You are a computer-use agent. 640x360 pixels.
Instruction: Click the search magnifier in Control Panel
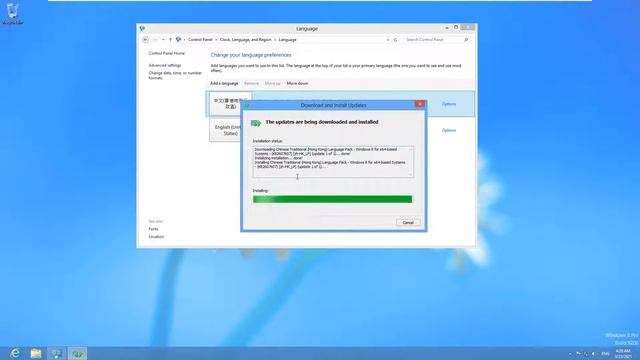pos(466,40)
